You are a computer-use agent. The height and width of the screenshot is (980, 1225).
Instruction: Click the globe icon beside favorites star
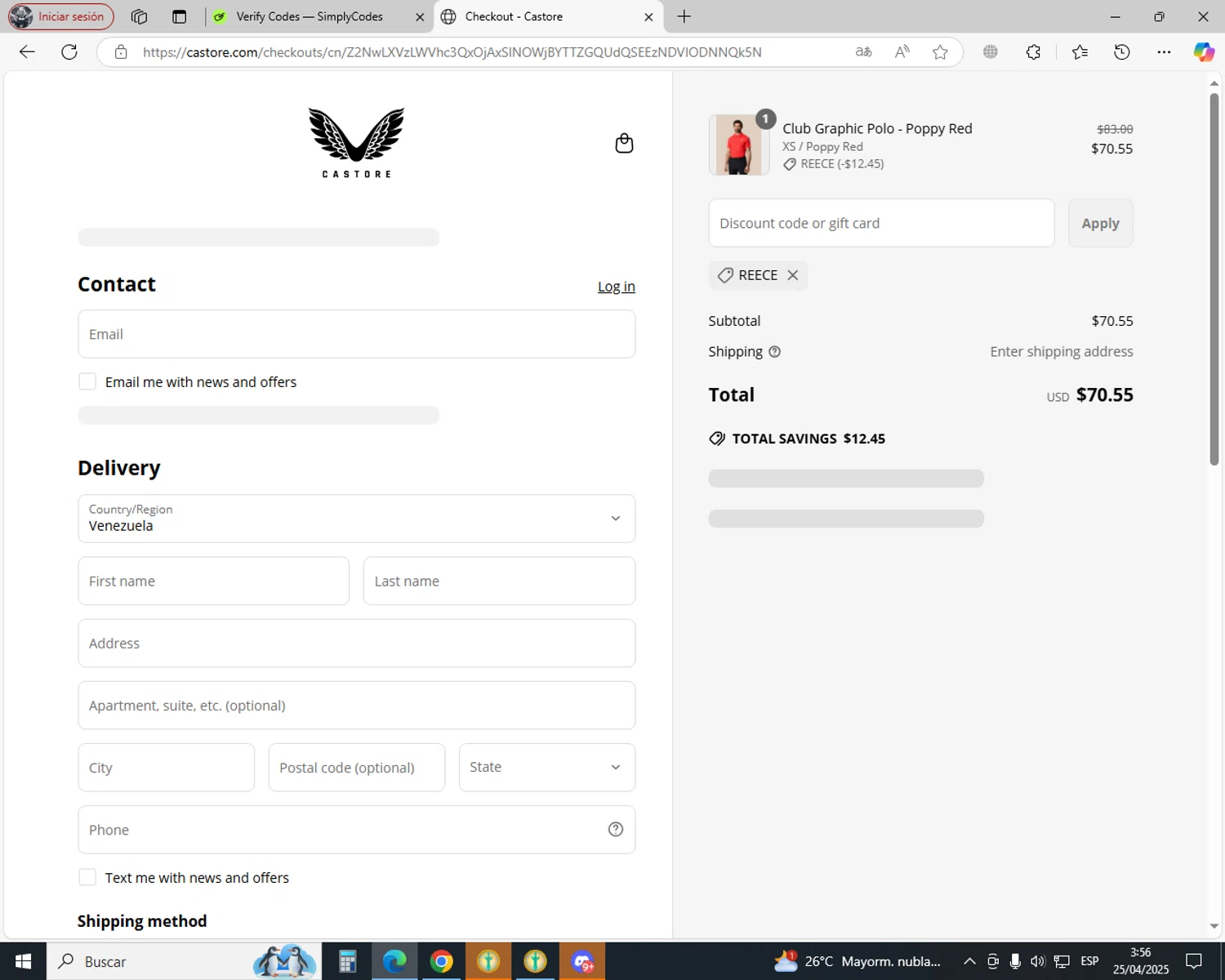click(991, 52)
